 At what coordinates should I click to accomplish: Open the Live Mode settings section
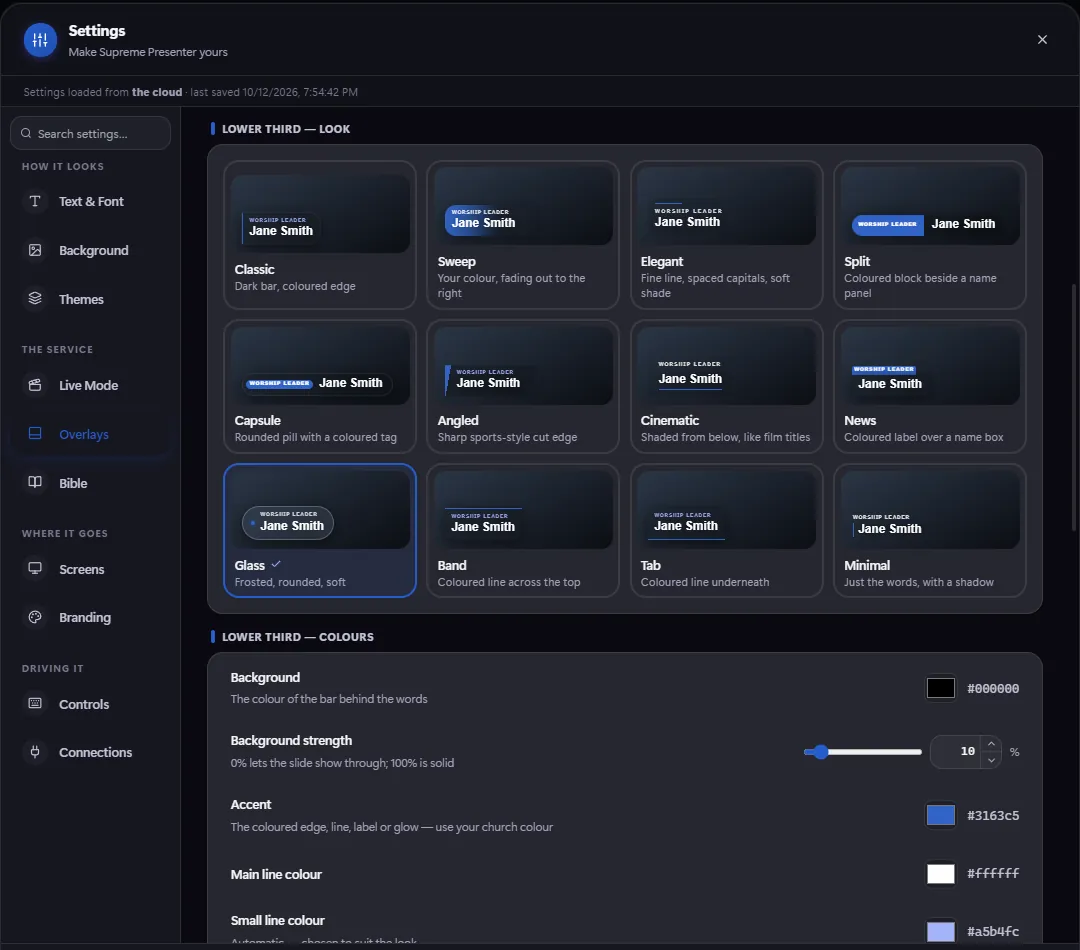pyautogui.click(x=90, y=385)
